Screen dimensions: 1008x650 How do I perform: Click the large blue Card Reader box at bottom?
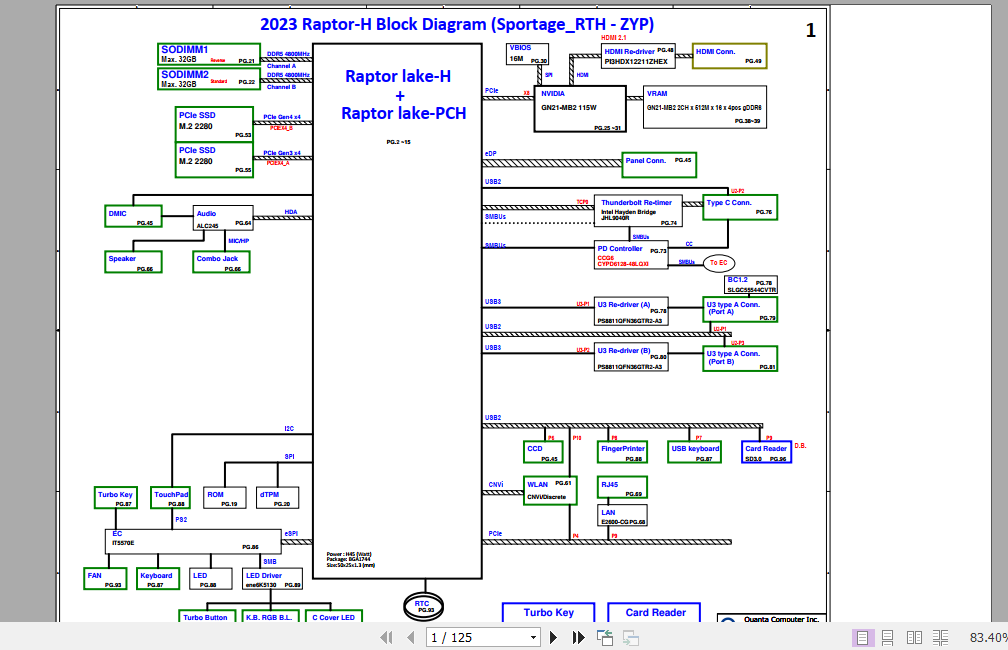tap(654, 613)
